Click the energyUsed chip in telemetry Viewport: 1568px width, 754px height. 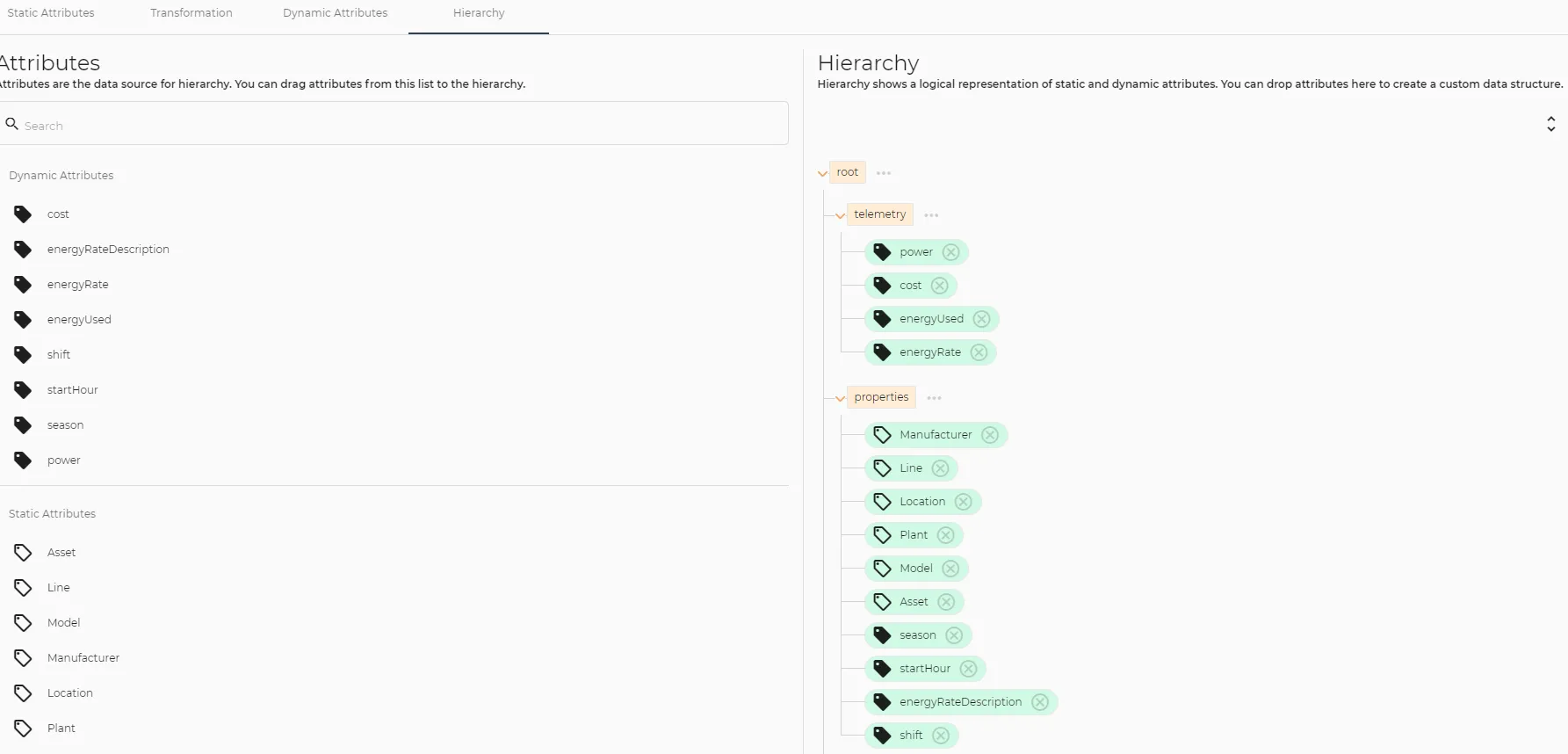click(932, 319)
